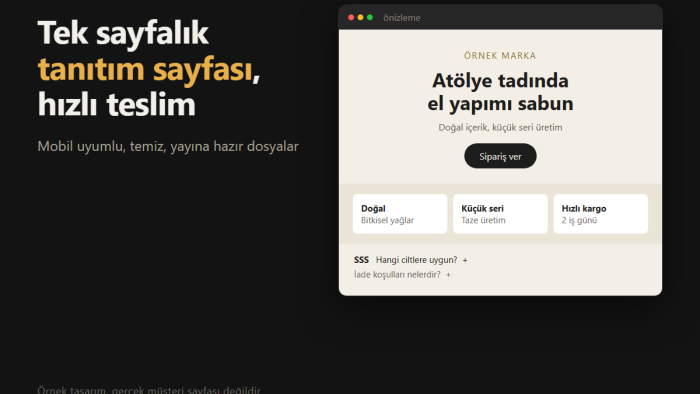Viewport: 700px width, 394px height.
Task: Select the 'Doğal' feature card
Action: [x=400, y=214]
